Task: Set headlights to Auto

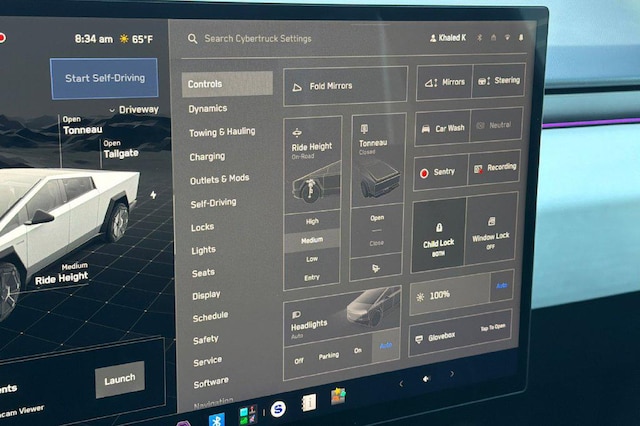Action: (x=386, y=346)
